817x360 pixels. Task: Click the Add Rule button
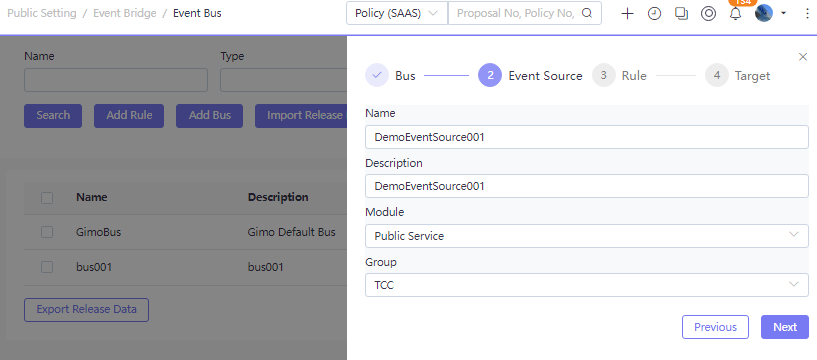[129, 116]
